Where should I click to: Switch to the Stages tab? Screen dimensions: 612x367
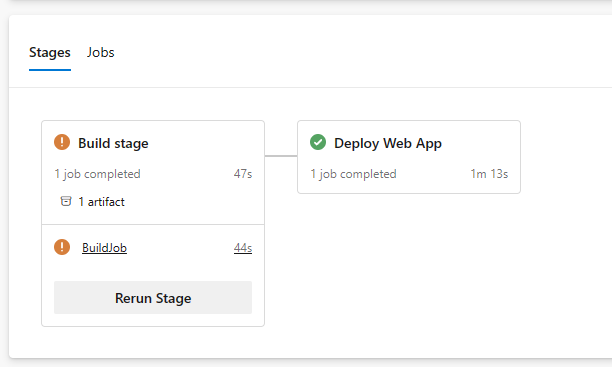click(50, 52)
